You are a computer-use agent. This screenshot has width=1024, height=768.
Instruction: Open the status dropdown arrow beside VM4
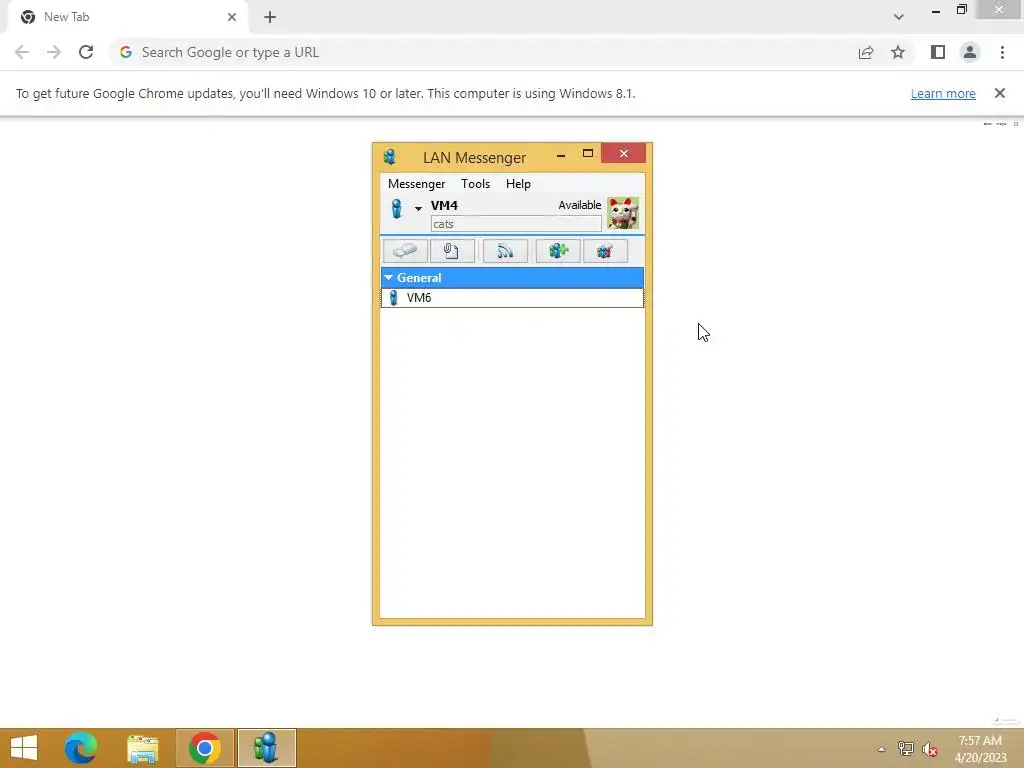(x=418, y=208)
